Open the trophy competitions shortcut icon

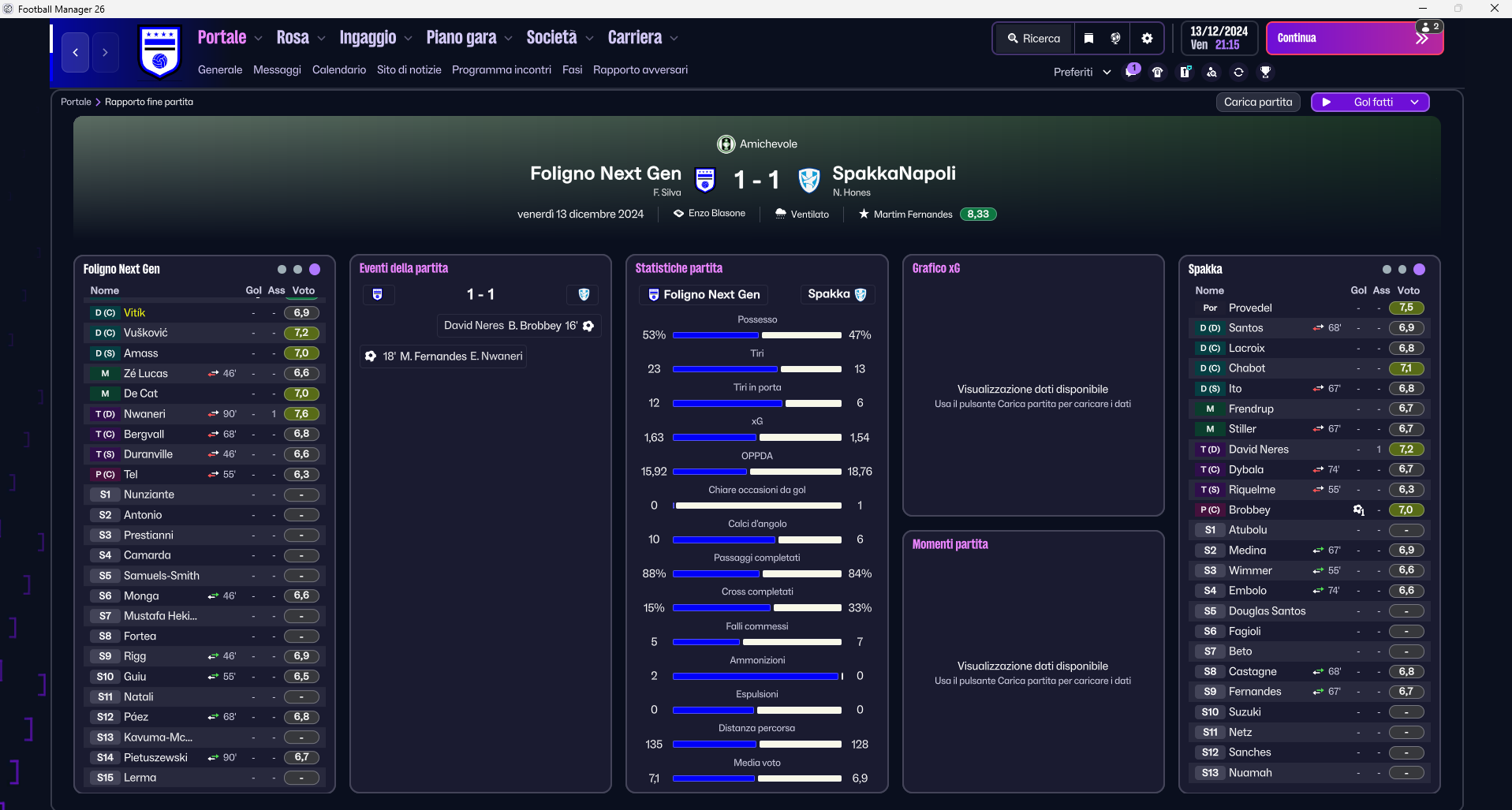pos(1265,72)
